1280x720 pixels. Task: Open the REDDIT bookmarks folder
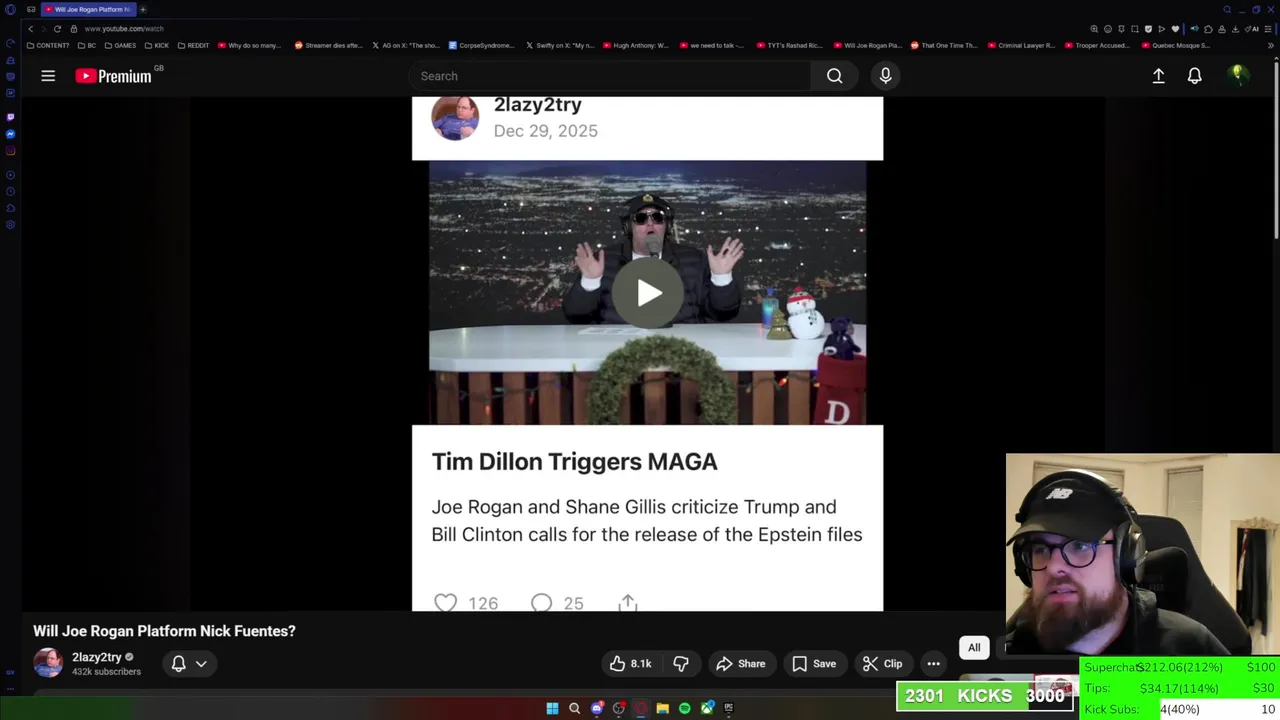[193, 45]
